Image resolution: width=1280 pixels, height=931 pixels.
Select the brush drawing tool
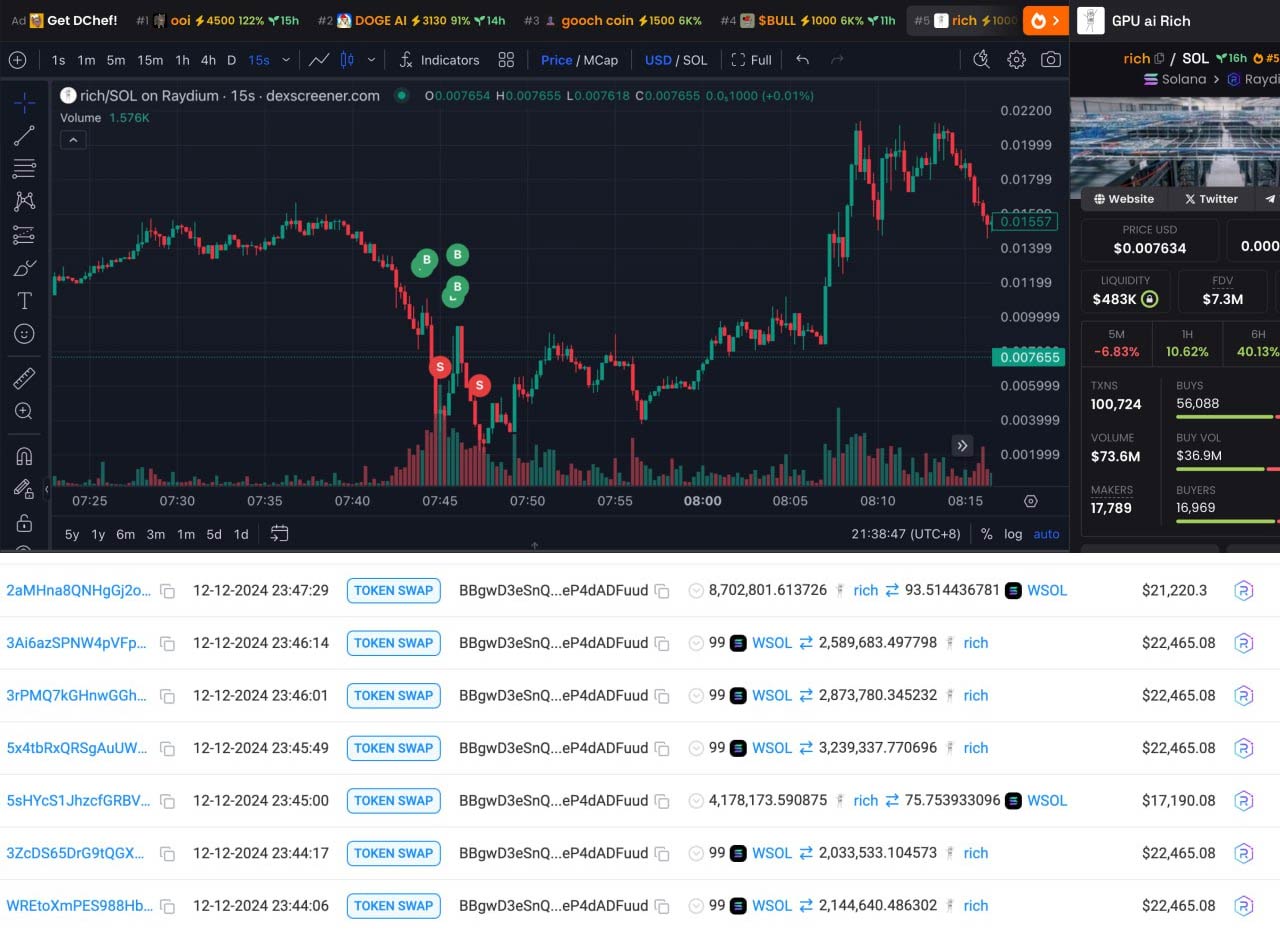[x=24, y=268]
